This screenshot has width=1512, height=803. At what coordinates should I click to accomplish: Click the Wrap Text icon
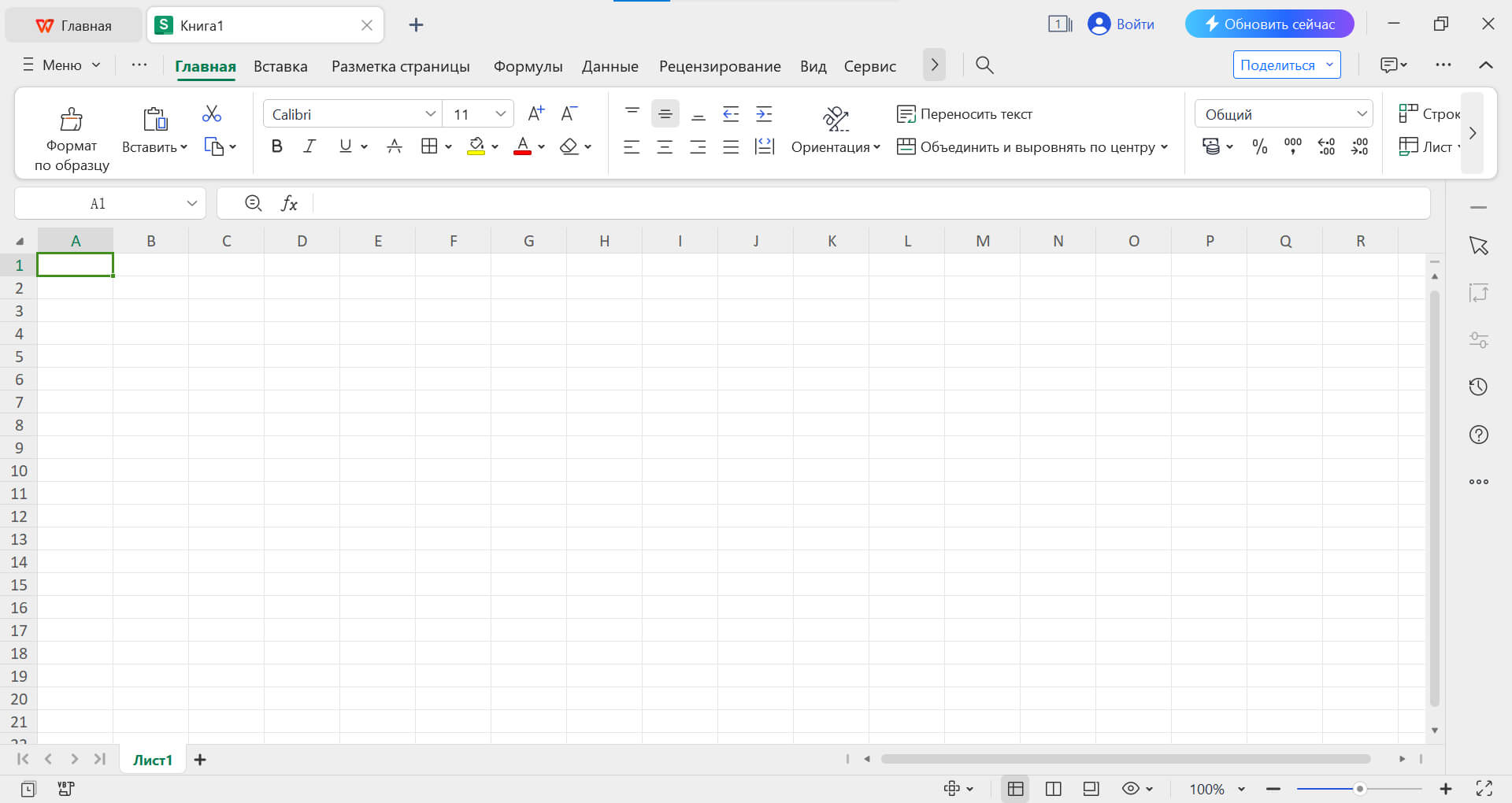tap(906, 113)
